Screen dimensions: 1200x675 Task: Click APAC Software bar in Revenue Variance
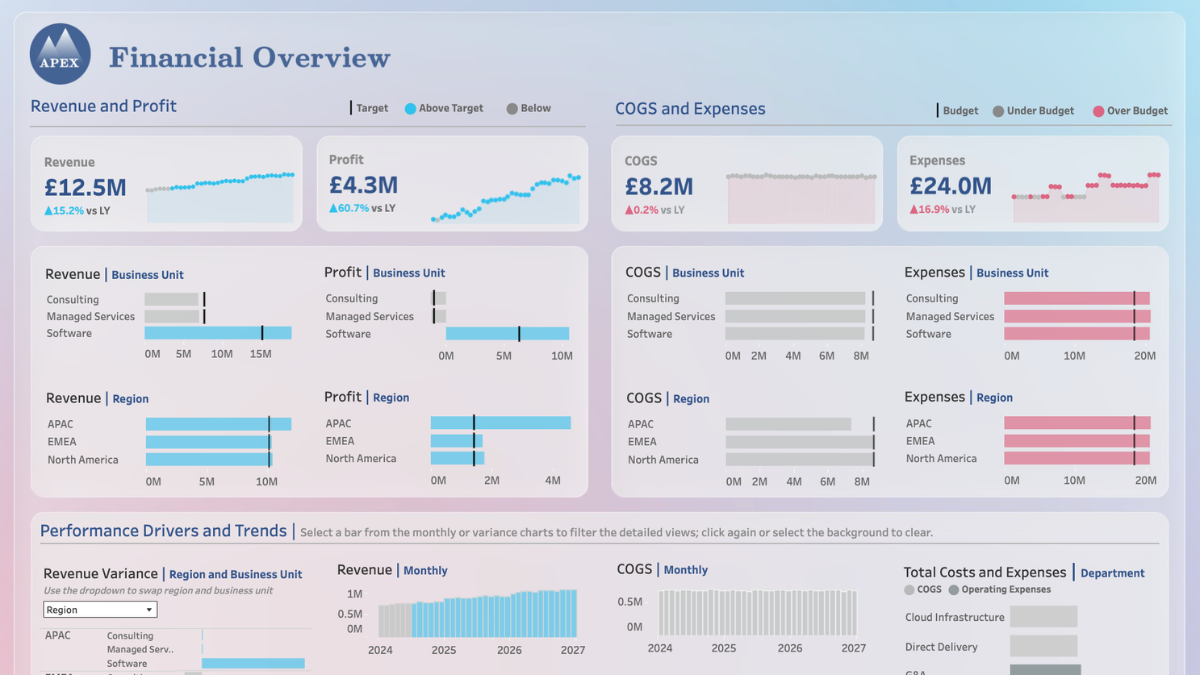(253, 663)
